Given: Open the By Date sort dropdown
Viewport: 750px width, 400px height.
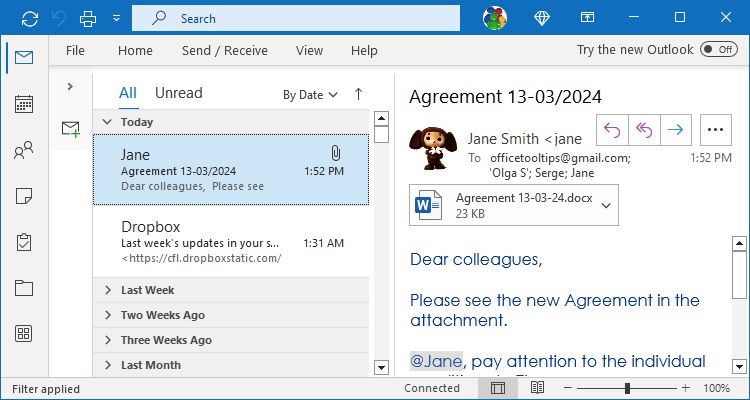Looking at the screenshot, I should click(x=310, y=95).
